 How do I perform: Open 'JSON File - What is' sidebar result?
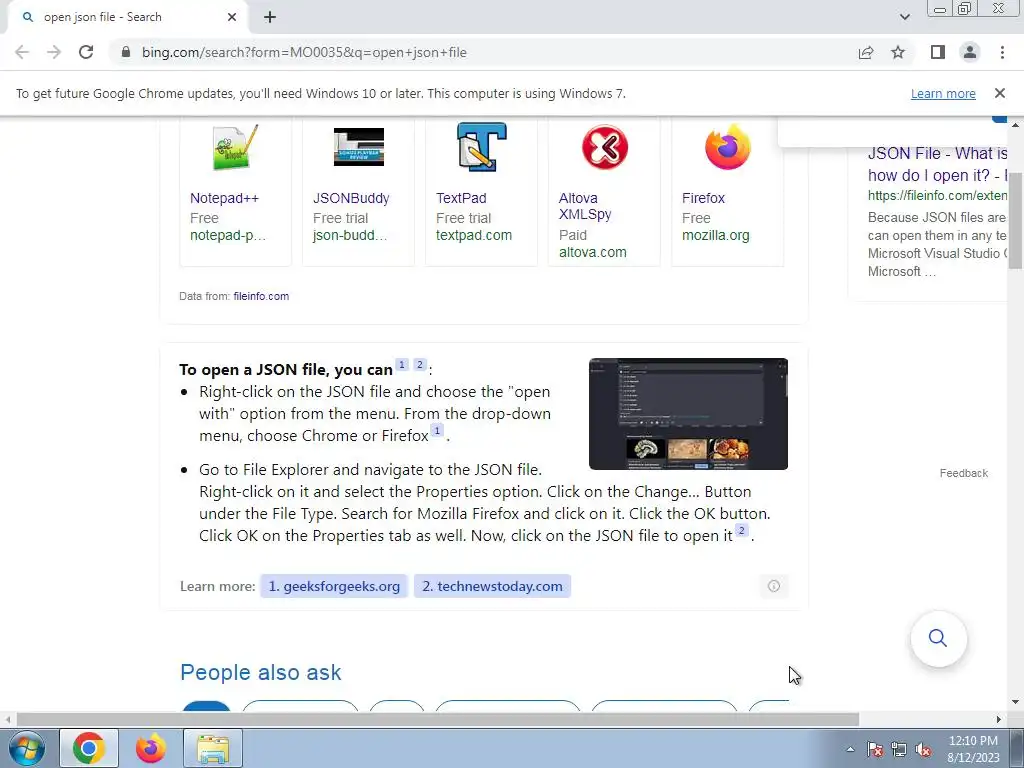coord(937,164)
